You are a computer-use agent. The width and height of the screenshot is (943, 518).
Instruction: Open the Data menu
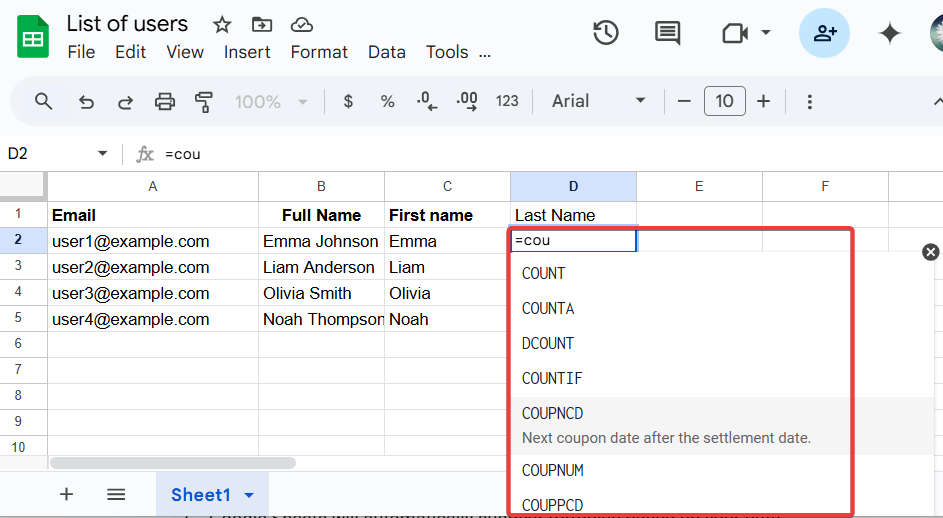click(387, 52)
